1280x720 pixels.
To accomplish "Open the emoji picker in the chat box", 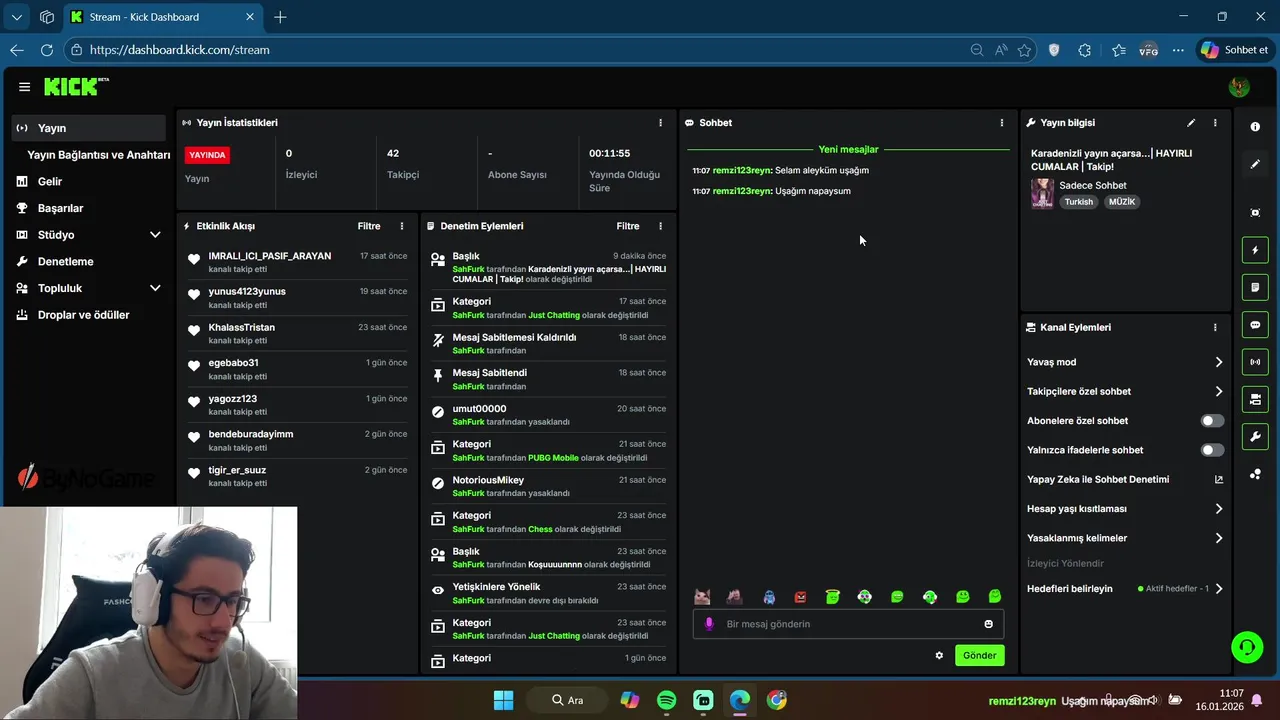I will pos(988,624).
